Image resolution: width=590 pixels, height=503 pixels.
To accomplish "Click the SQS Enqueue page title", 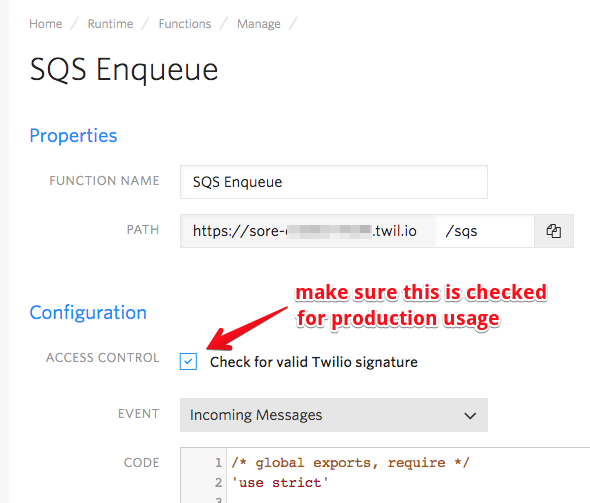I will [124, 70].
